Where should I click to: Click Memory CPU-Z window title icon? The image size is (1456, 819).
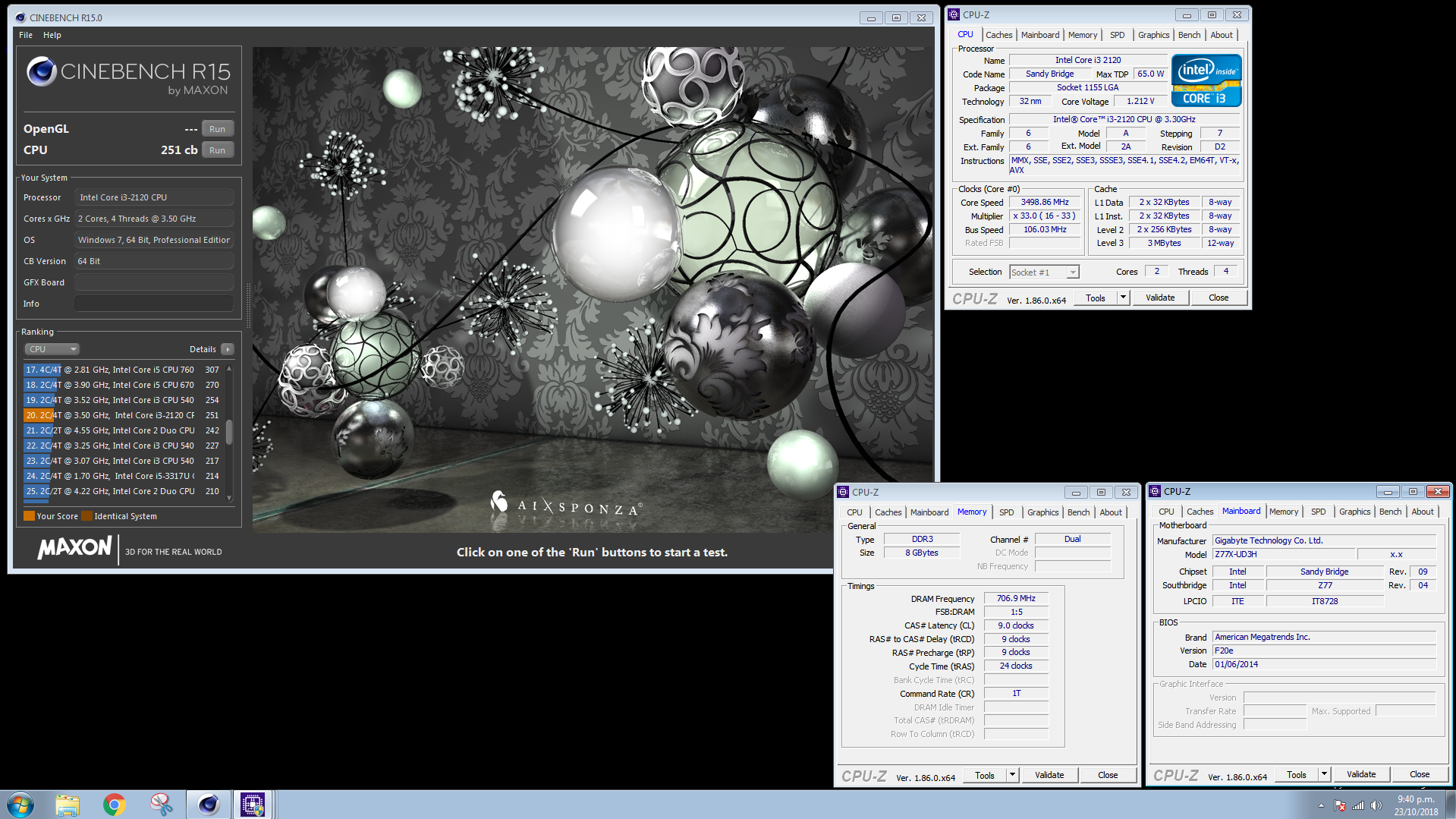[843, 492]
